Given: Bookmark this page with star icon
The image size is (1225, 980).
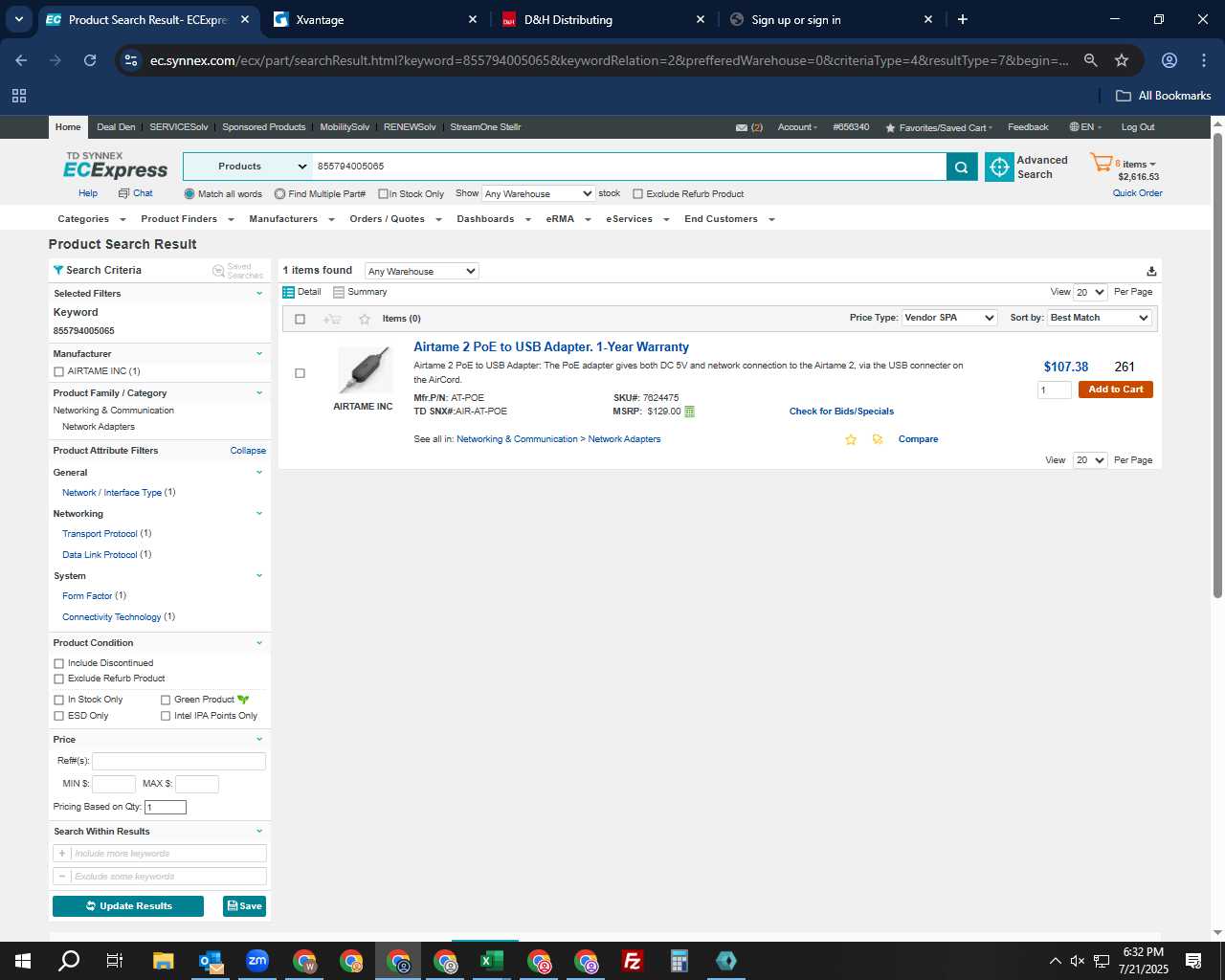Looking at the screenshot, I should [1122, 60].
